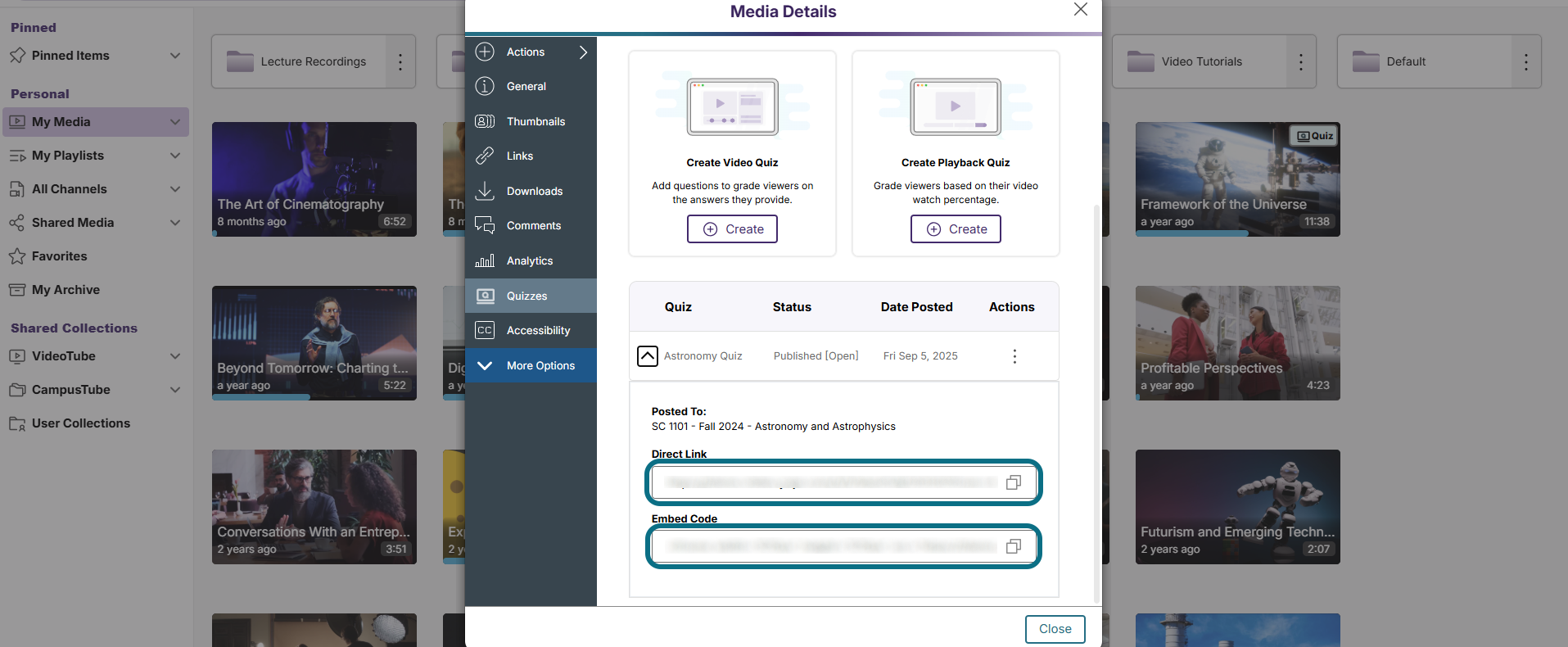This screenshot has height=647, width=1568.
Task: Open Favorites from the sidebar
Action: point(59,256)
